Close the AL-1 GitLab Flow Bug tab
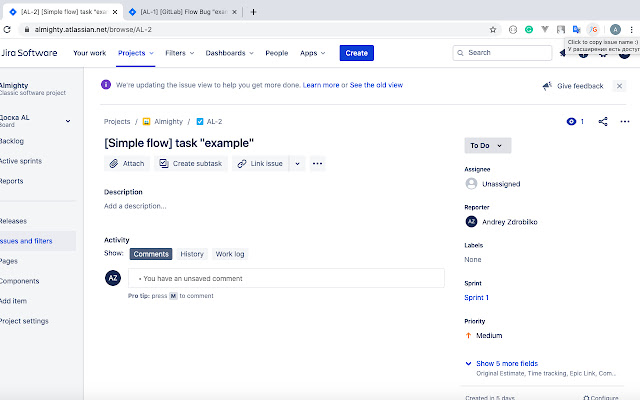This screenshot has width=640, height=400. [x=234, y=12]
